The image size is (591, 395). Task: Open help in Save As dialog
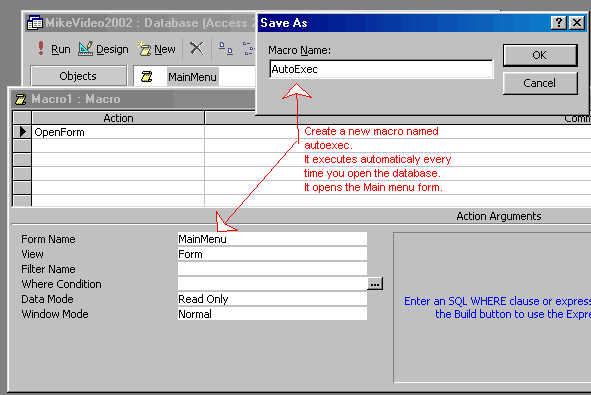tap(559, 23)
